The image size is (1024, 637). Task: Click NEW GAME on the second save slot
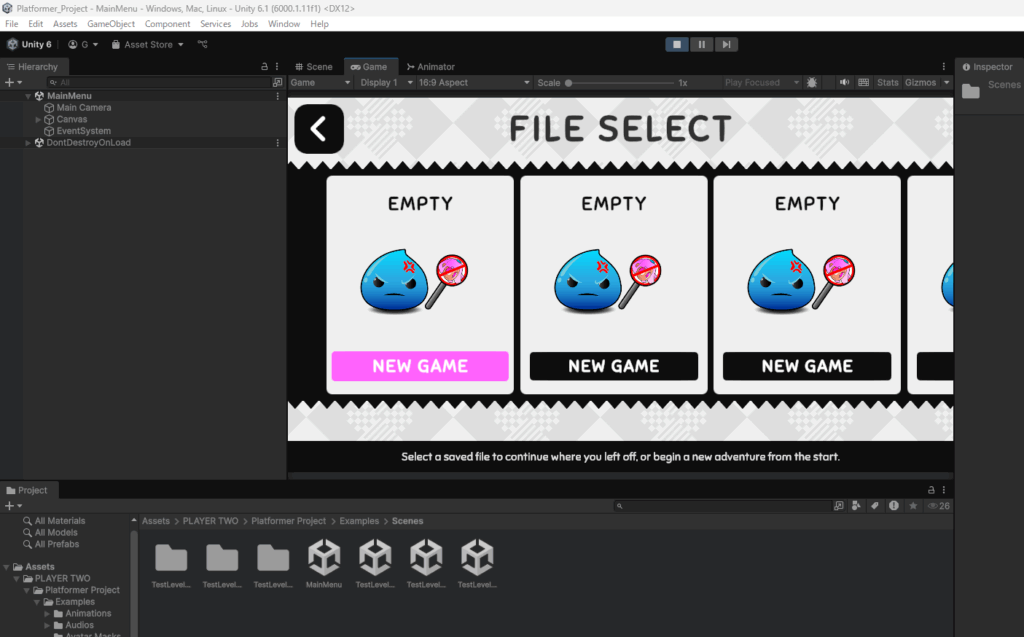614,366
